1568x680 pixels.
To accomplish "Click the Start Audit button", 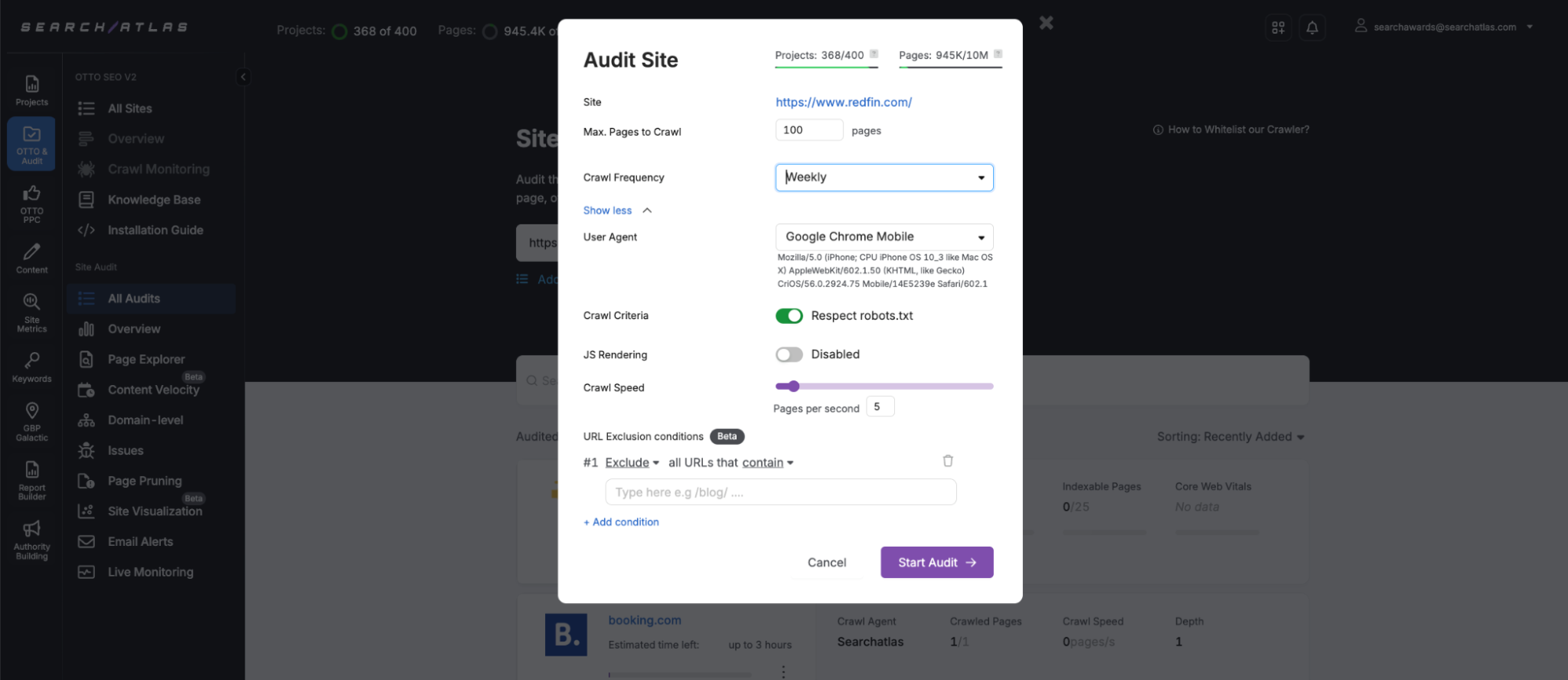I will (937, 562).
